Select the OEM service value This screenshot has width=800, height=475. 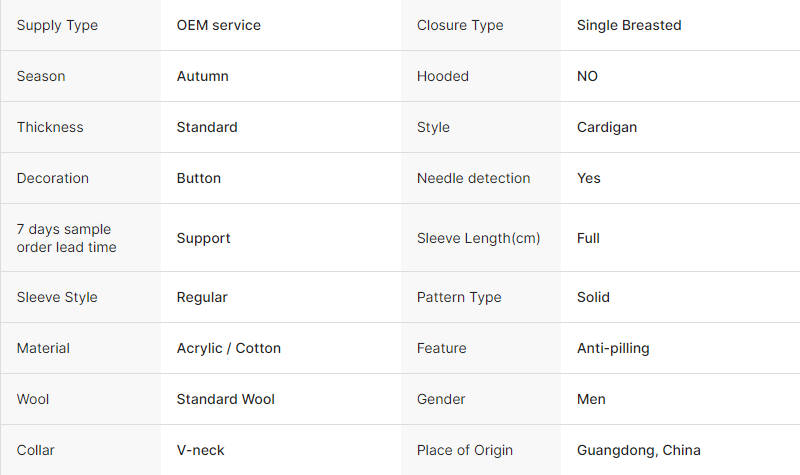[x=218, y=25]
